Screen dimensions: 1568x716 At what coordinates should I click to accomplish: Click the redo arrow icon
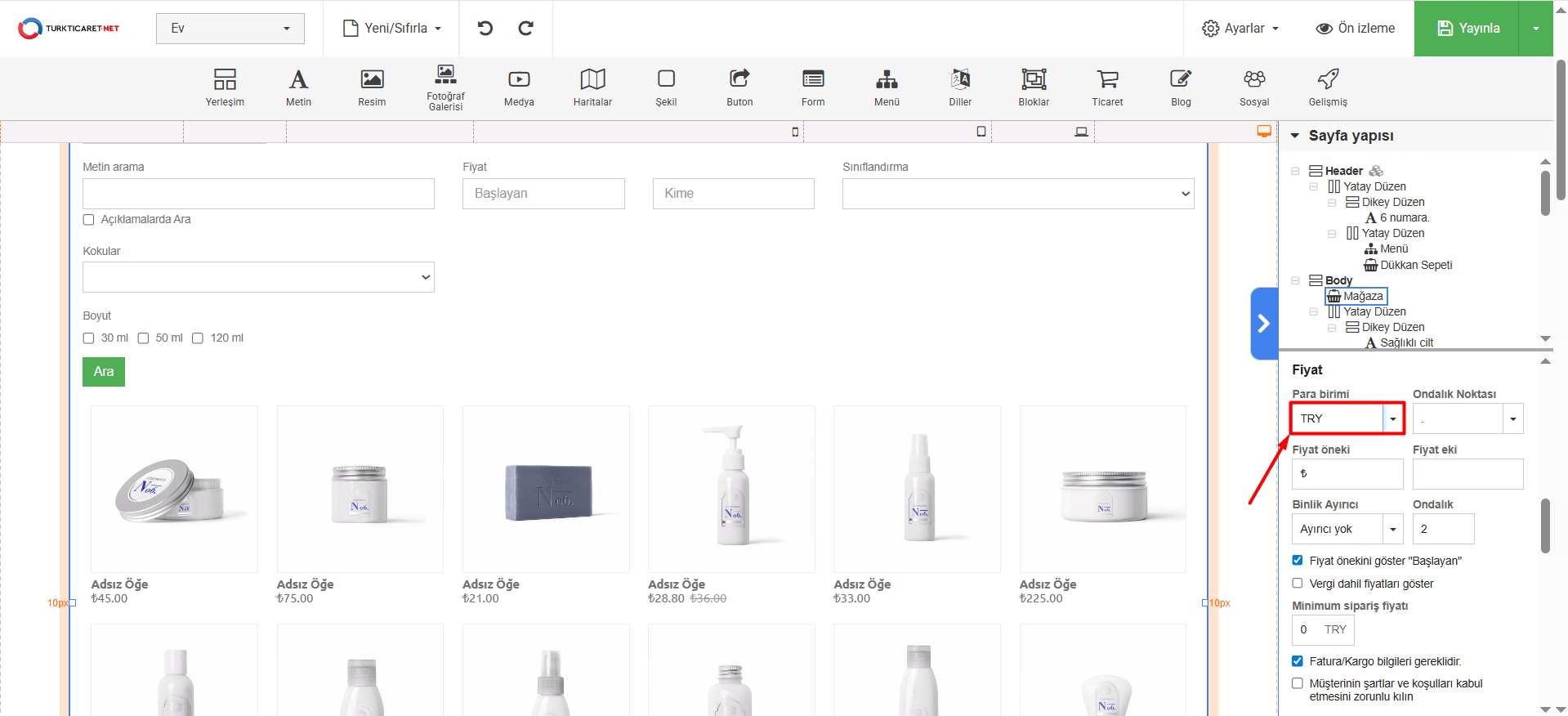tap(526, 29)
